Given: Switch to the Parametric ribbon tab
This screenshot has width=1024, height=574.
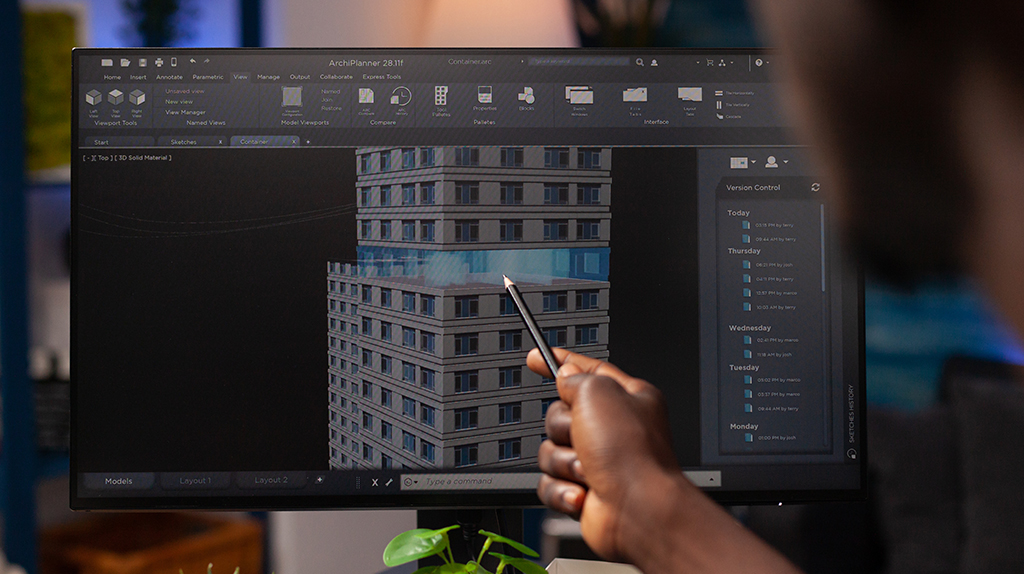Looking at the screenshot, I should pyautogui.click(x=208, y=77).
